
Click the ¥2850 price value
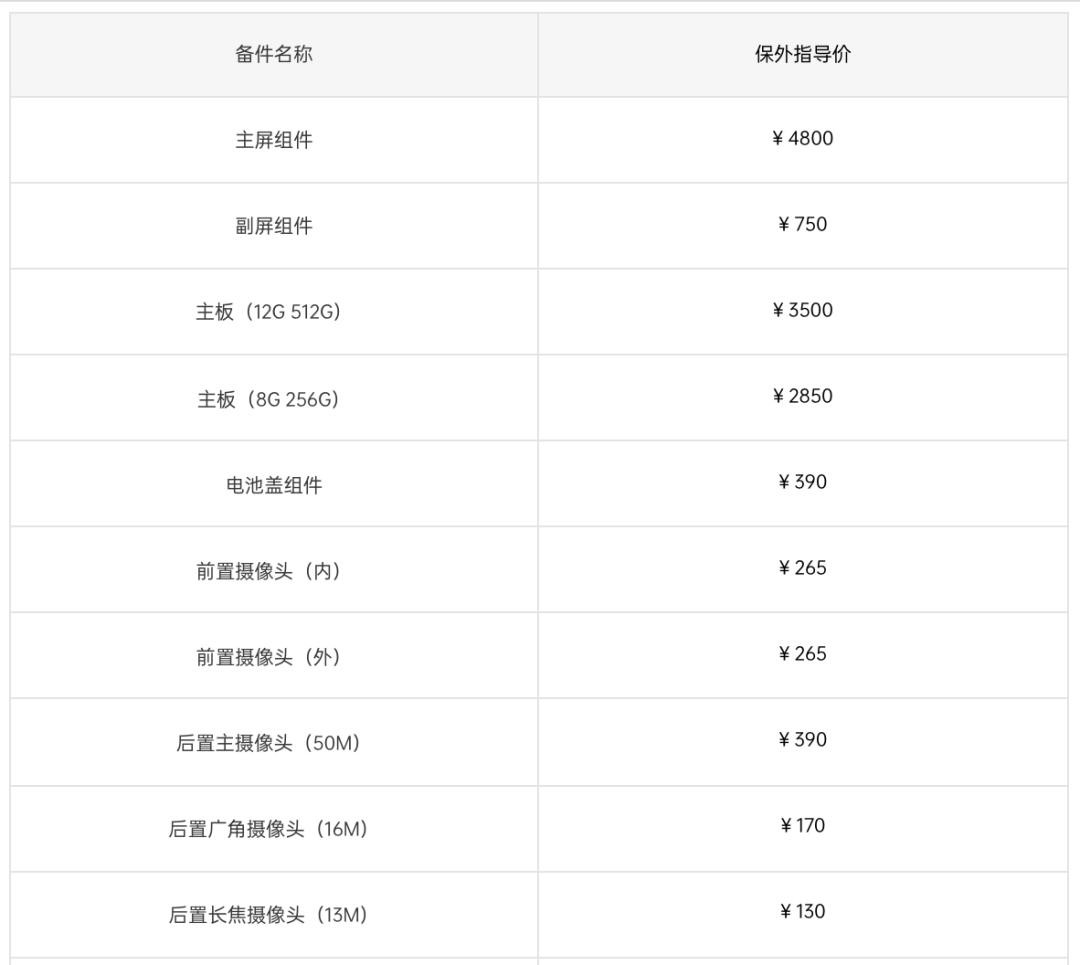(x=802, y=397)
